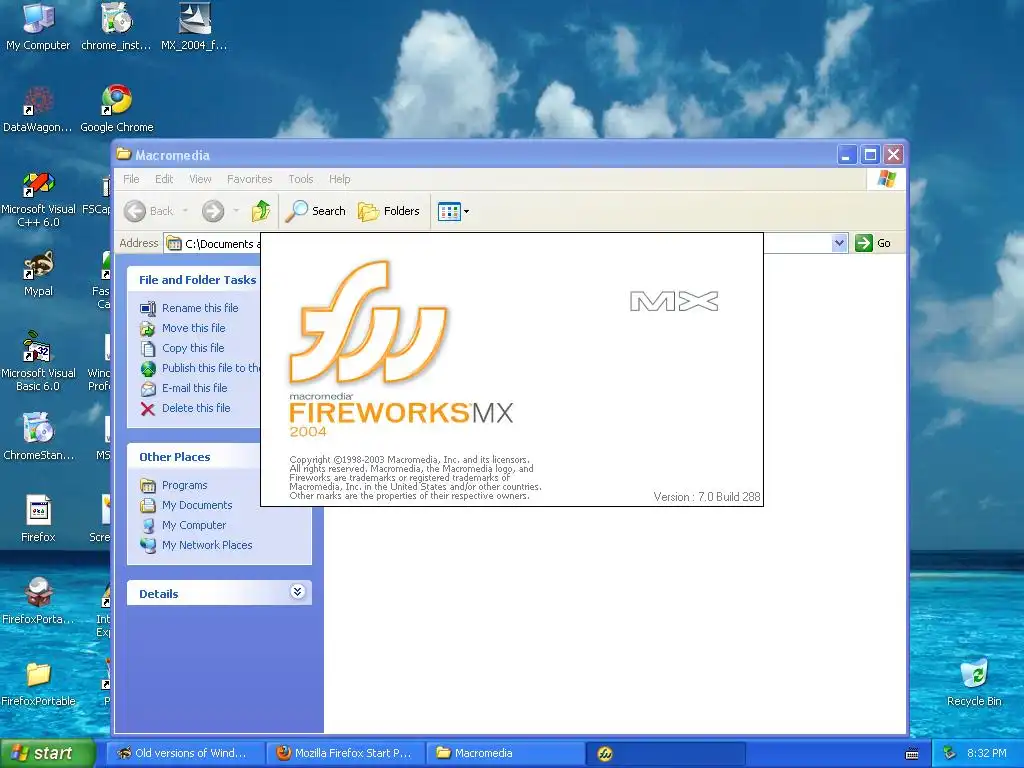Open Recycle Bin on desktop

point(974,682)
